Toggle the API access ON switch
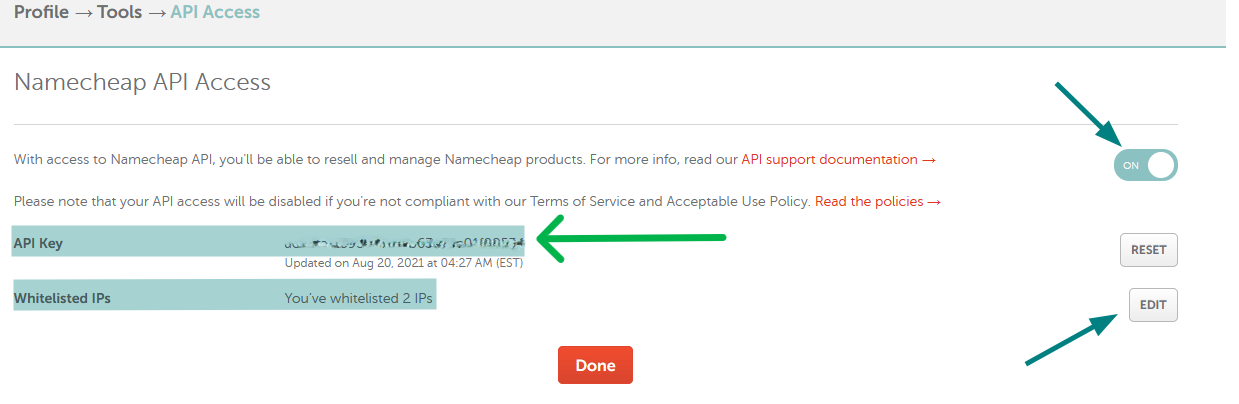 coord(1145,165)
